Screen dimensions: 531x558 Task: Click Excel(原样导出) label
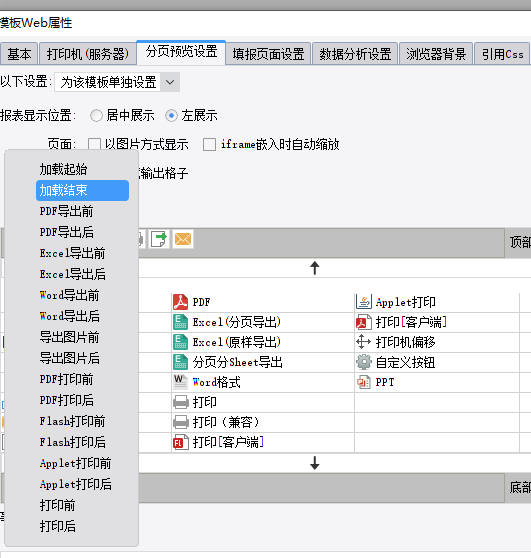tap(237, 342)
